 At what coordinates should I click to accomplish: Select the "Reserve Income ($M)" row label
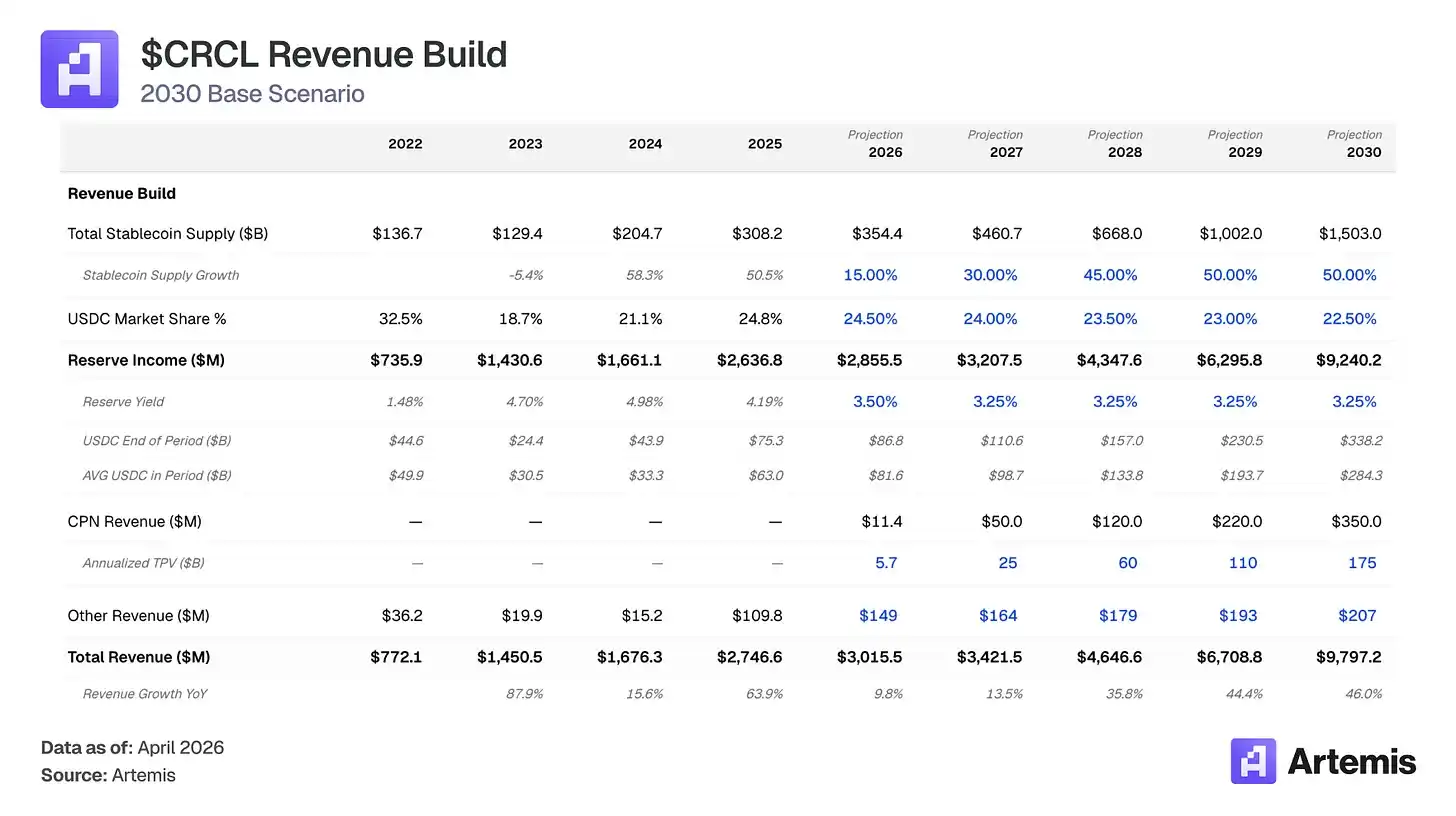(x=146, y=360)
